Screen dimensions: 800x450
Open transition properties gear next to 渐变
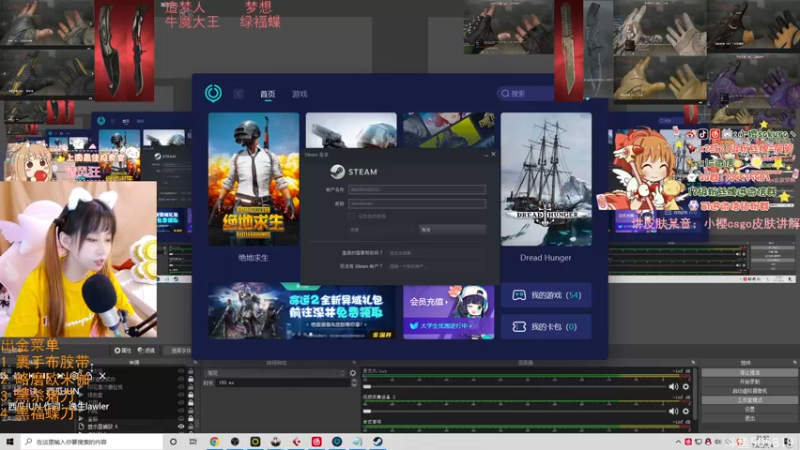[x=353, y=373]
